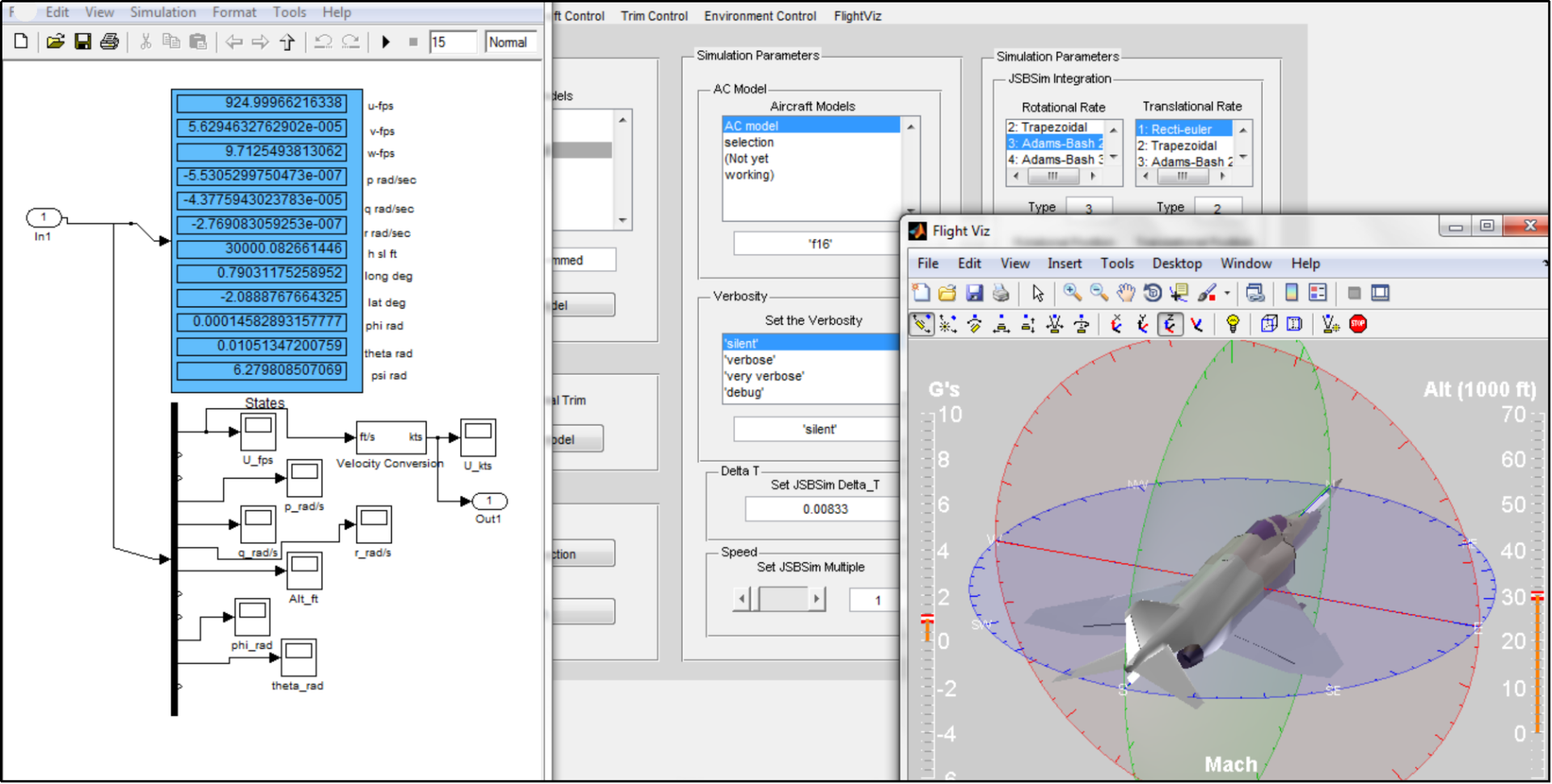Select the Rotate 3D tool

[1153, 293]
